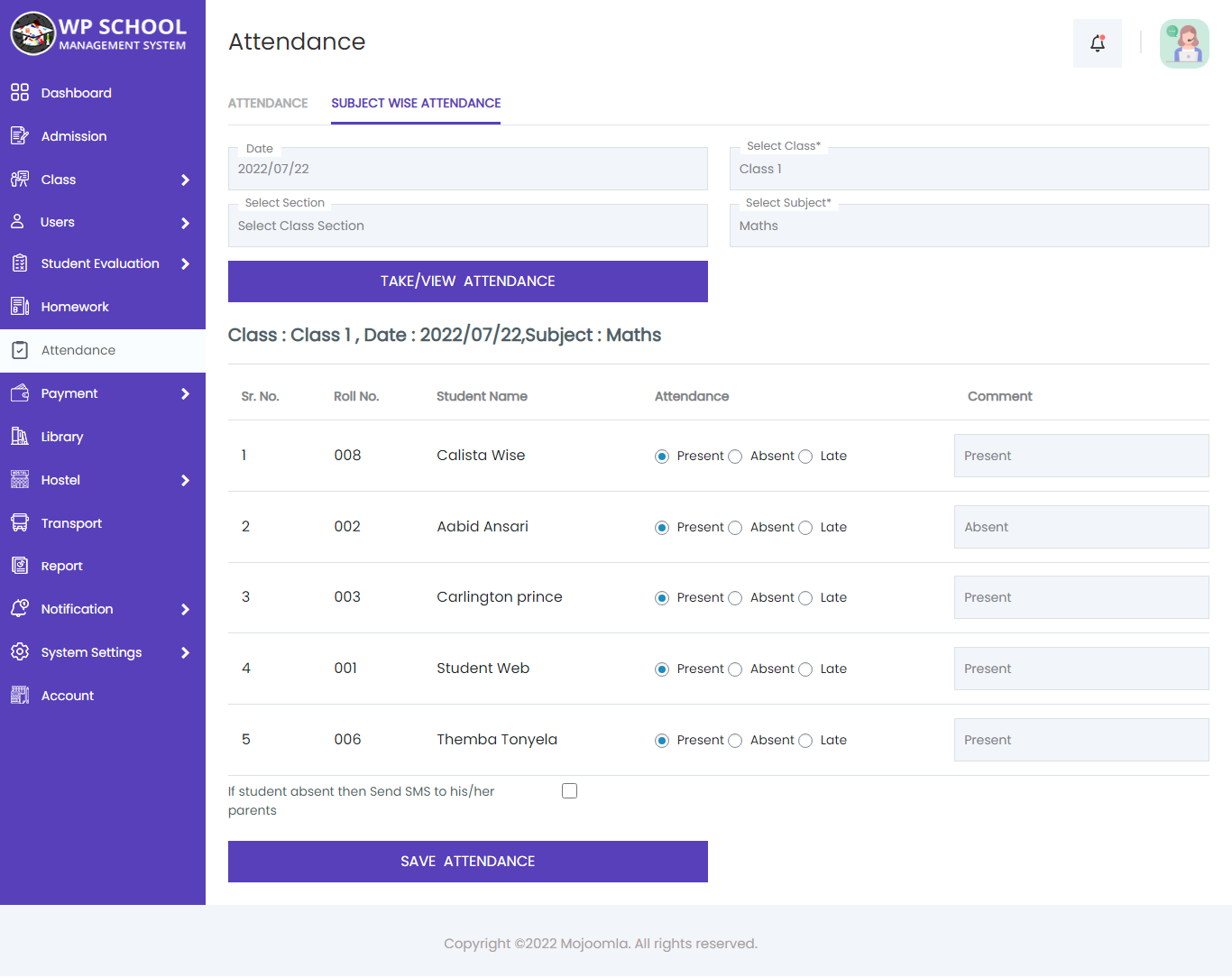The image size is (1232, 978).
Task: Click Take/View Attendance button
Action: pyautogui.click(x=467, y=281)
